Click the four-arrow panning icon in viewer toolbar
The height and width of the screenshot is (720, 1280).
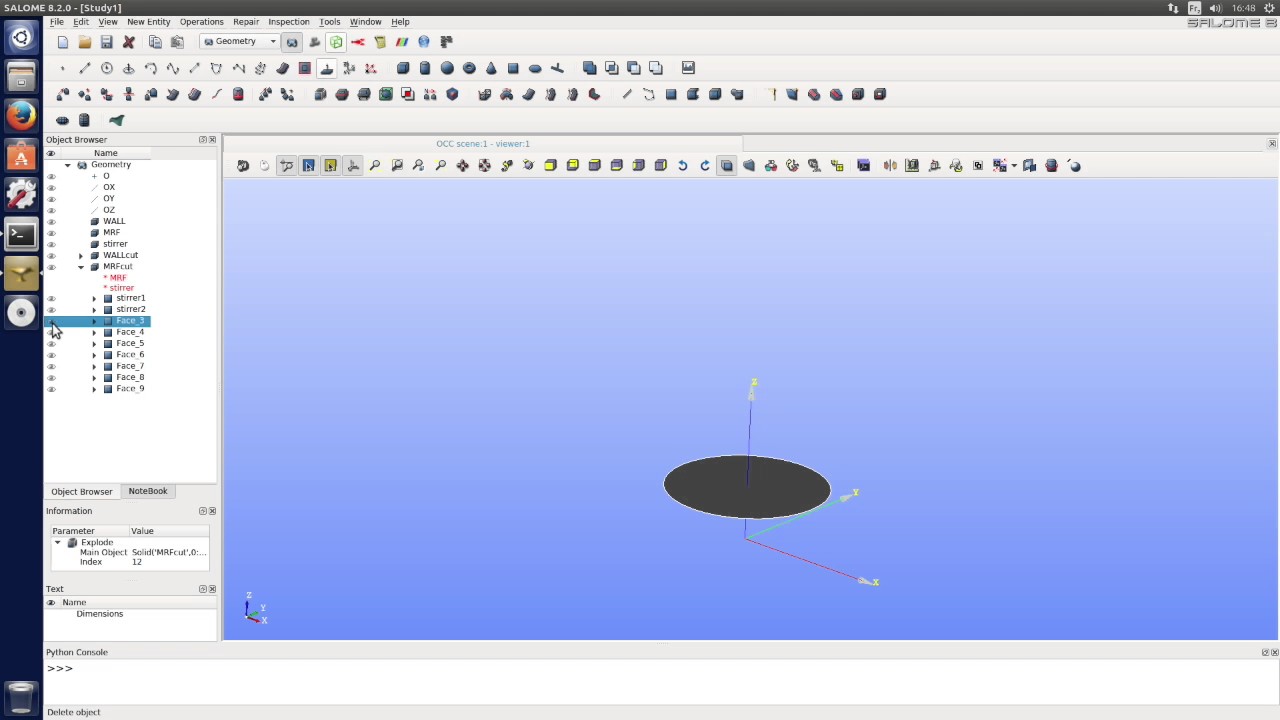click(463, 166)
